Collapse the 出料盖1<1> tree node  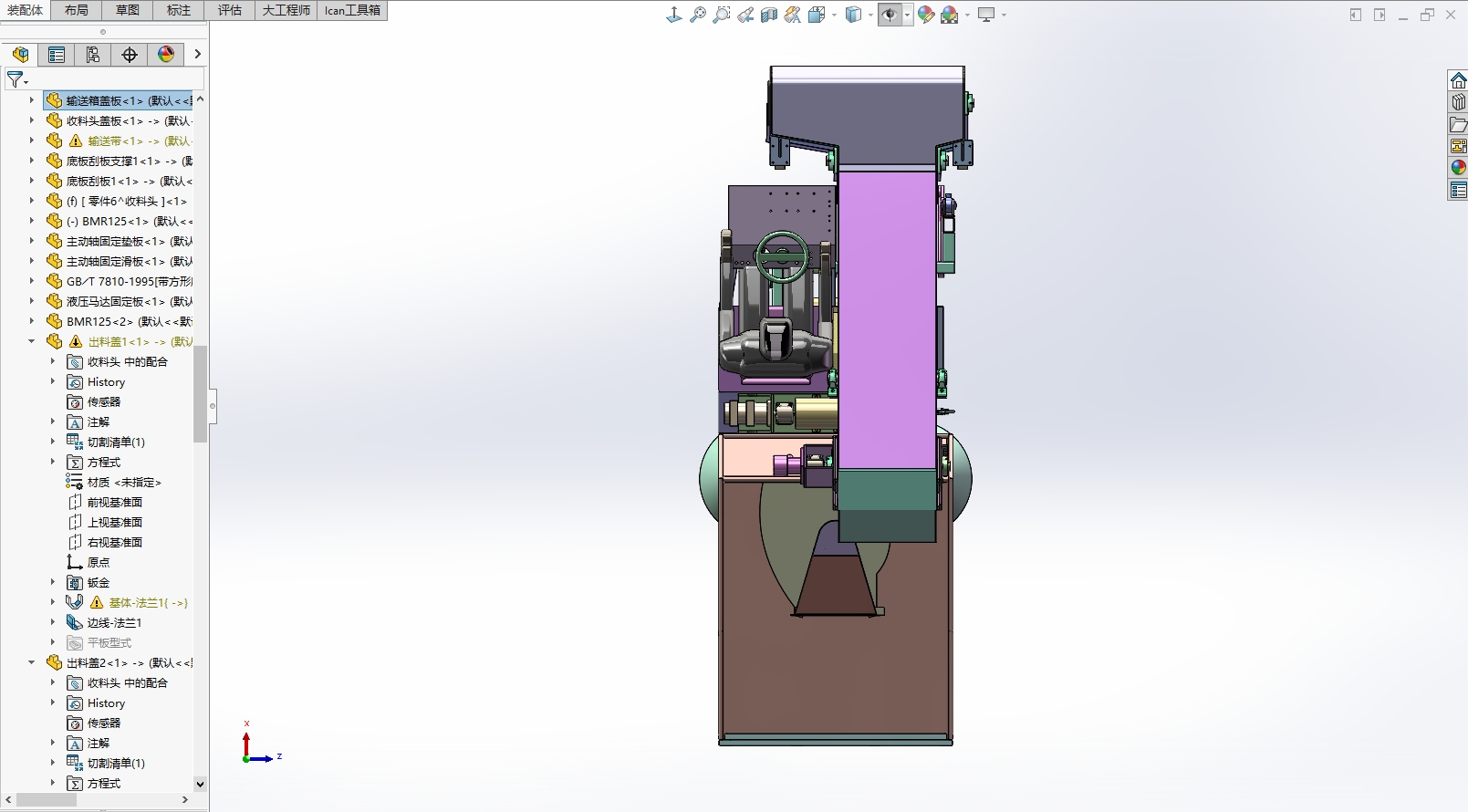(x=32, y=341)
